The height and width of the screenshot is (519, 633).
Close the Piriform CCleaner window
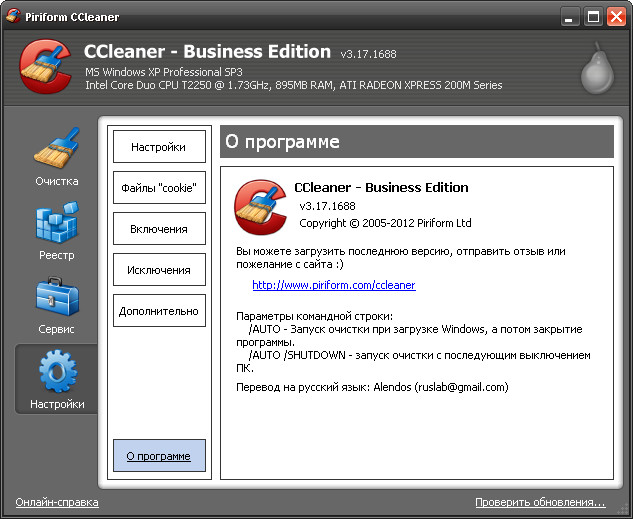click(x=617, y=16)
